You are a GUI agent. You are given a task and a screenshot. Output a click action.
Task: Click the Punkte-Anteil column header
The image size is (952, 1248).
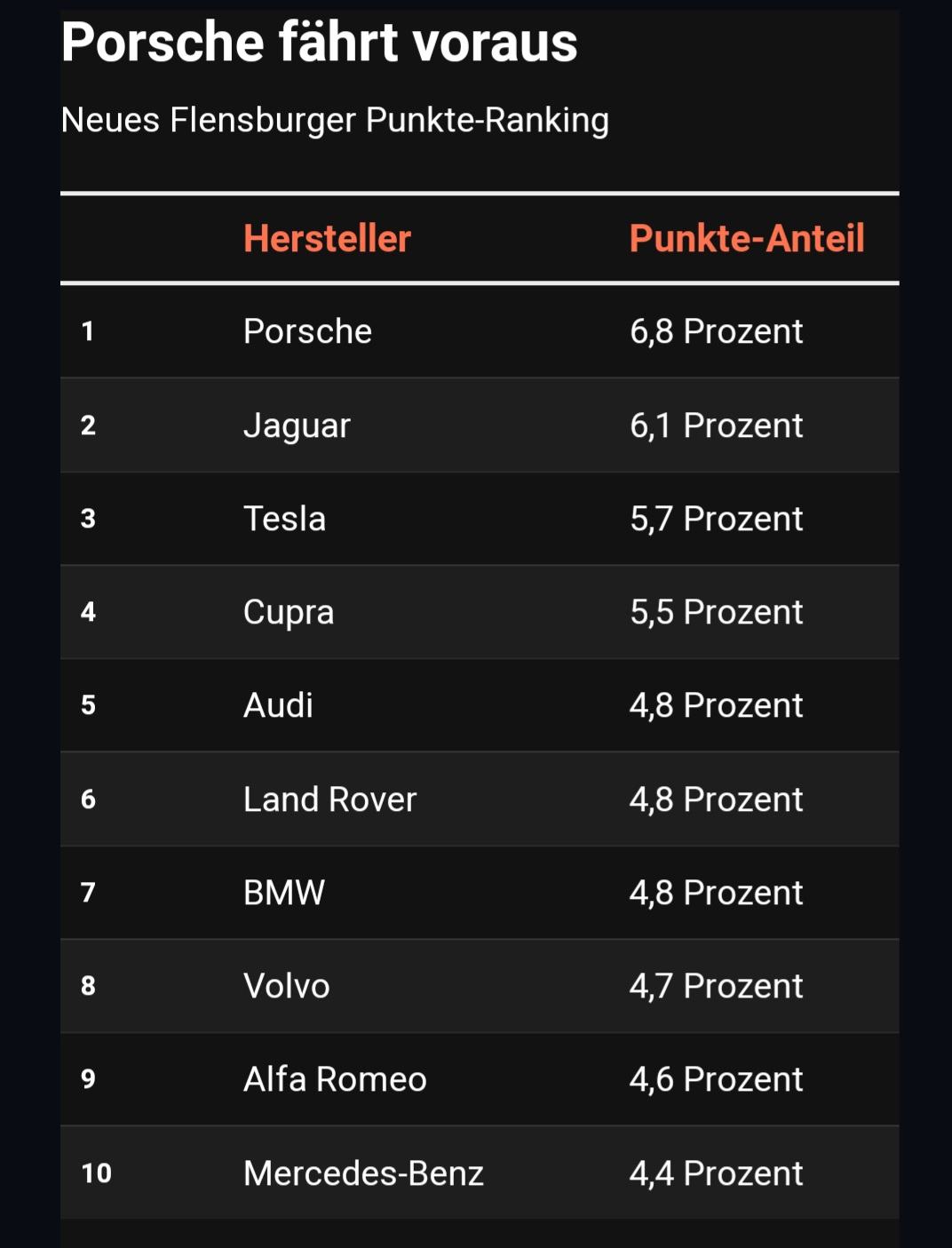[x=747, y=238]
